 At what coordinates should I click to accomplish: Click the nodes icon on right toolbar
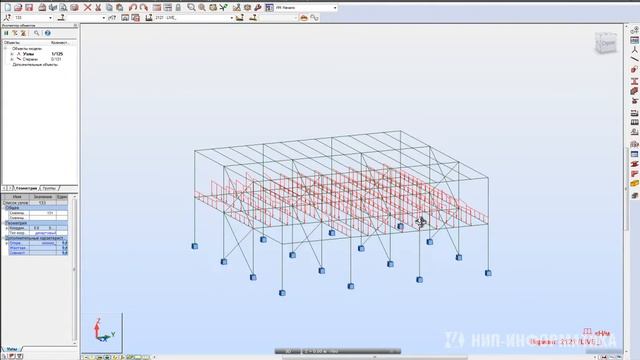tap(634, 50)
